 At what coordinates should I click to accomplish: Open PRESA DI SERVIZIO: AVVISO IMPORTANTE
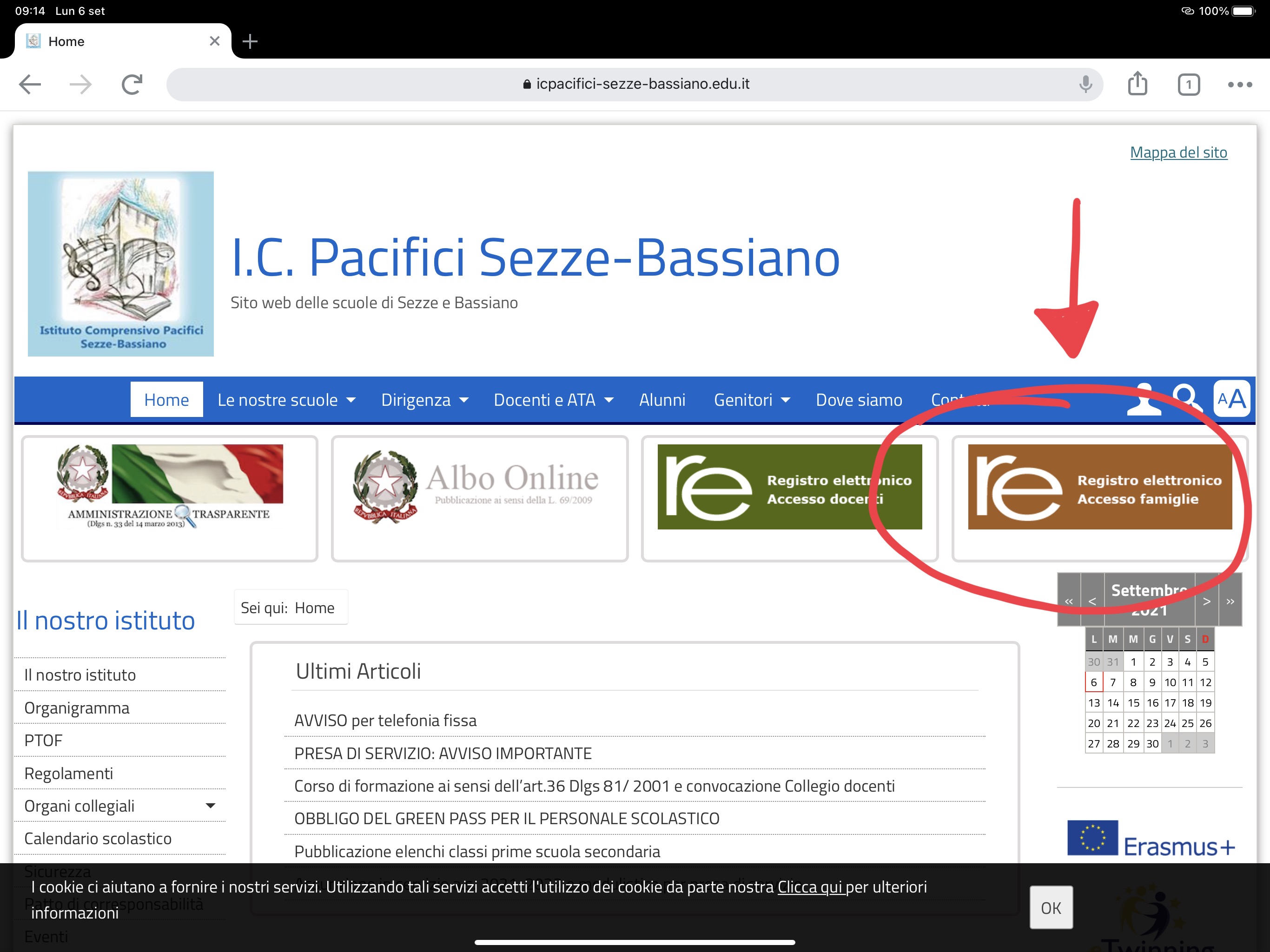(x=443, y=753)
